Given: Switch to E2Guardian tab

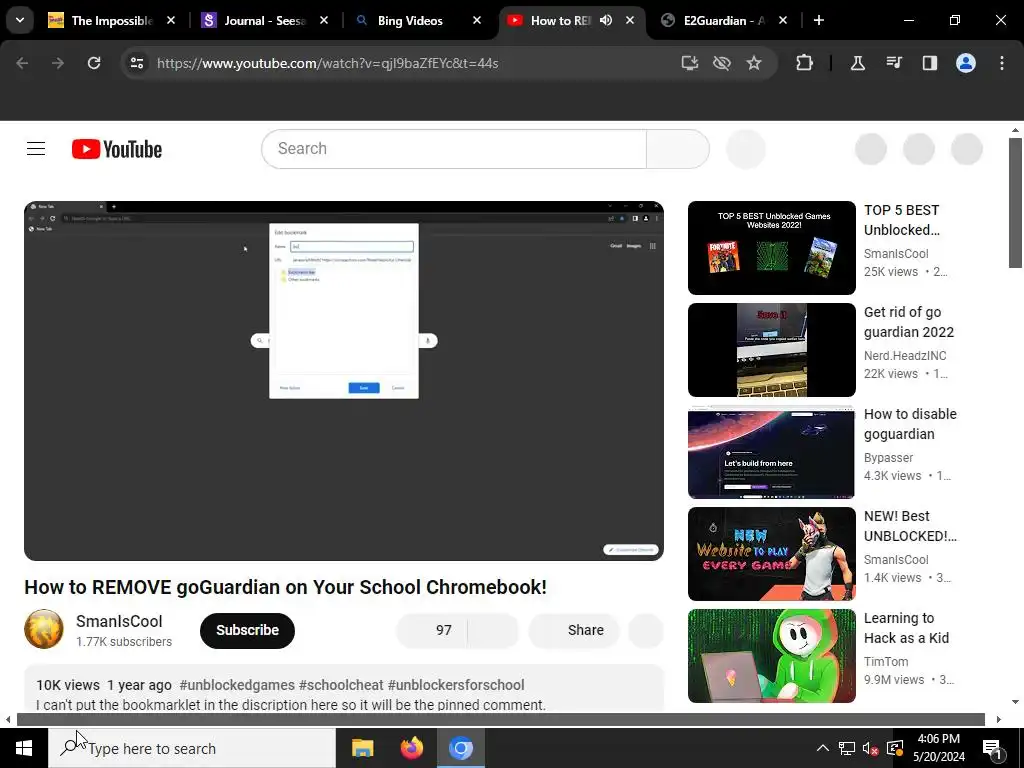Looking at the screenshot, I should [x=724, y=20].
